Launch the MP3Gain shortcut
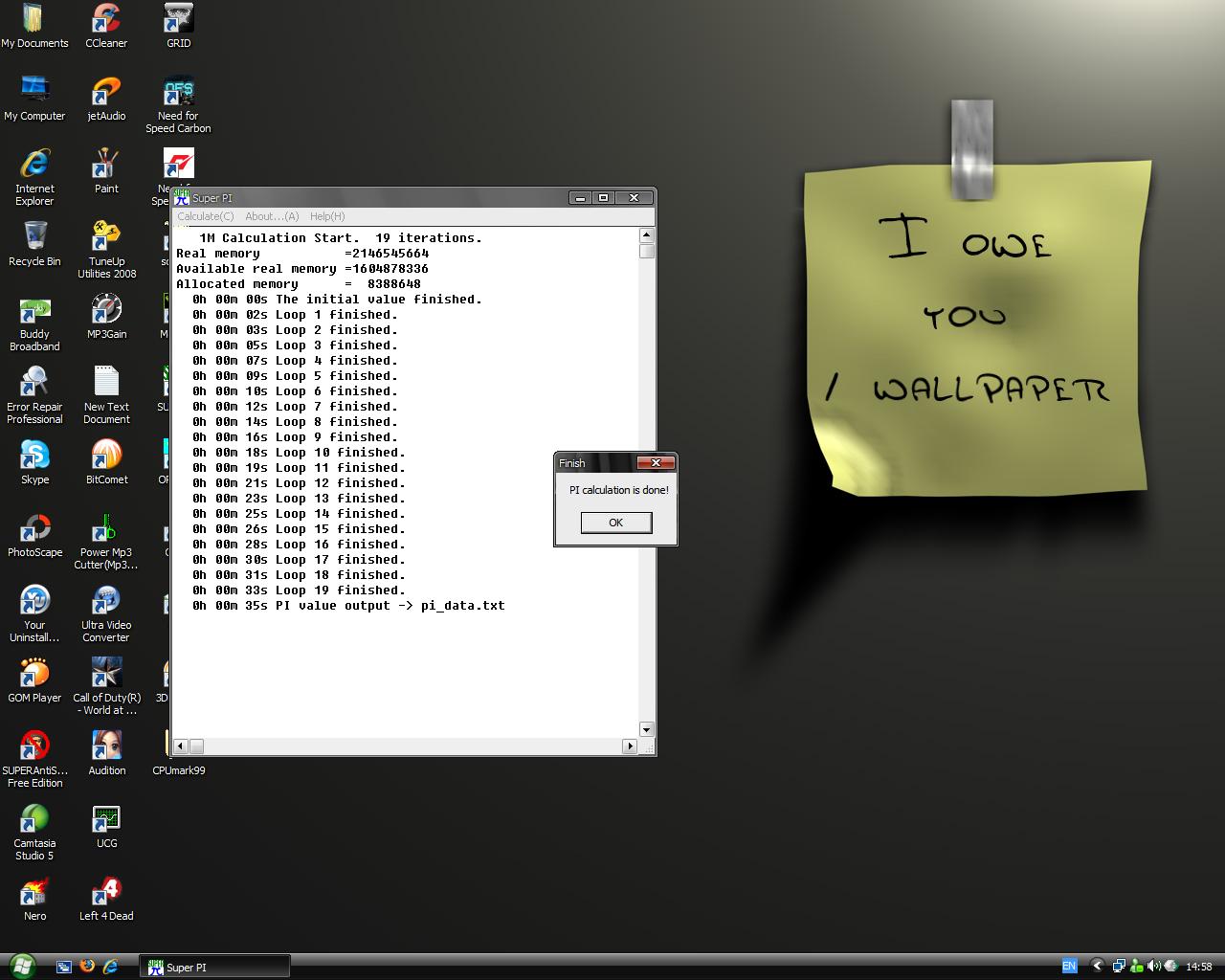 pyautogui.click(x=106, y=317)
